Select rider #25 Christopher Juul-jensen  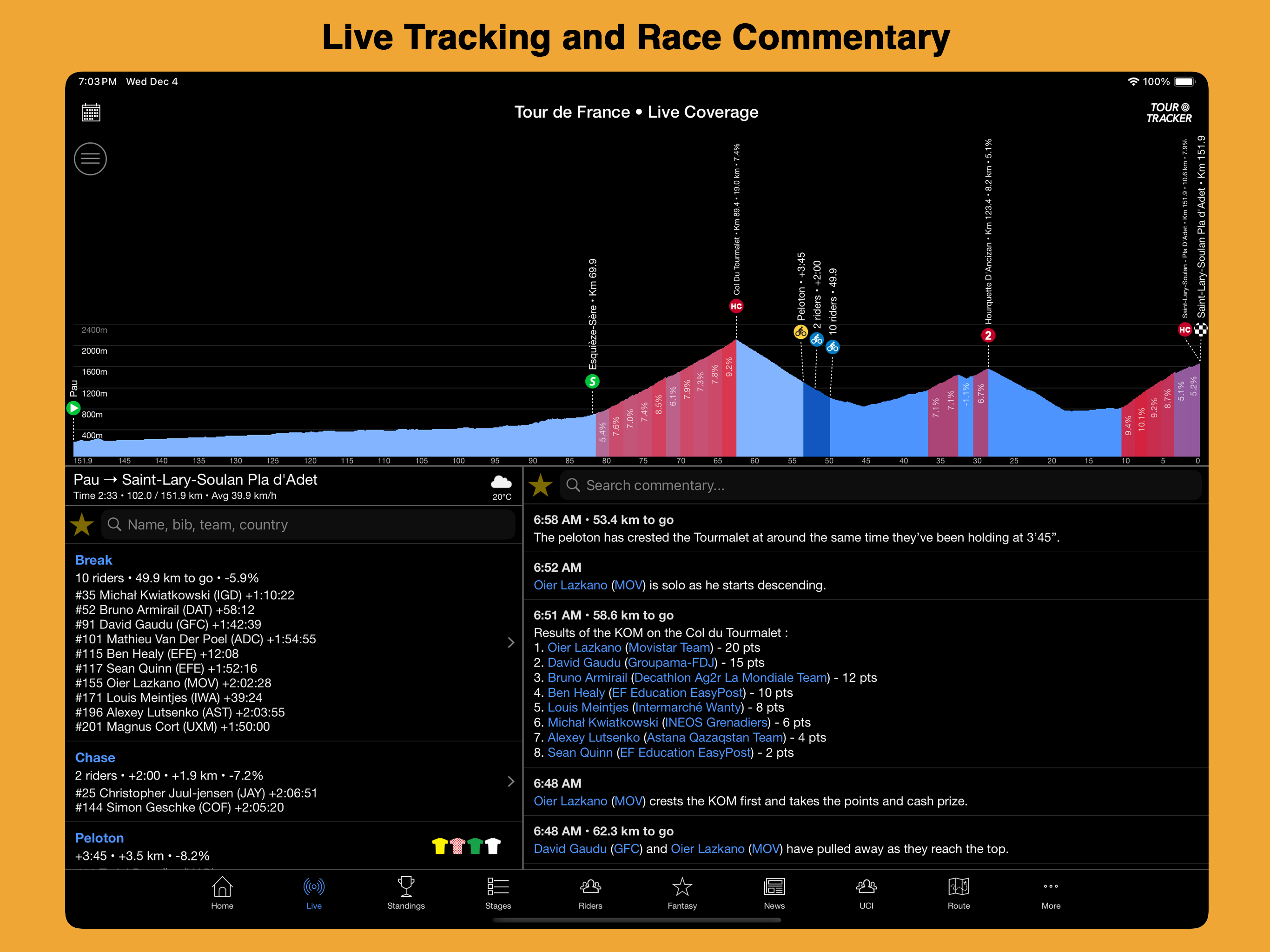point(196,793)
